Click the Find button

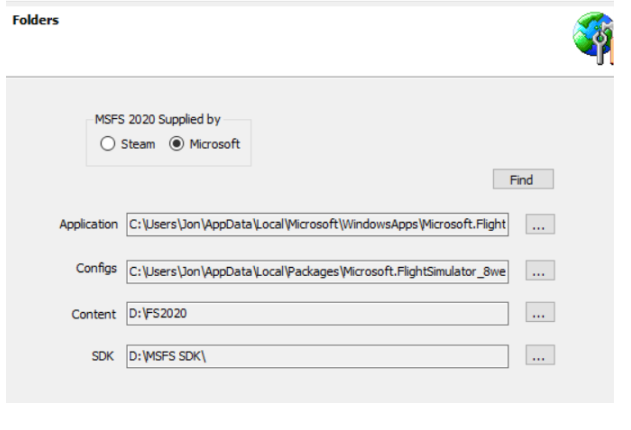coord(523,179)
